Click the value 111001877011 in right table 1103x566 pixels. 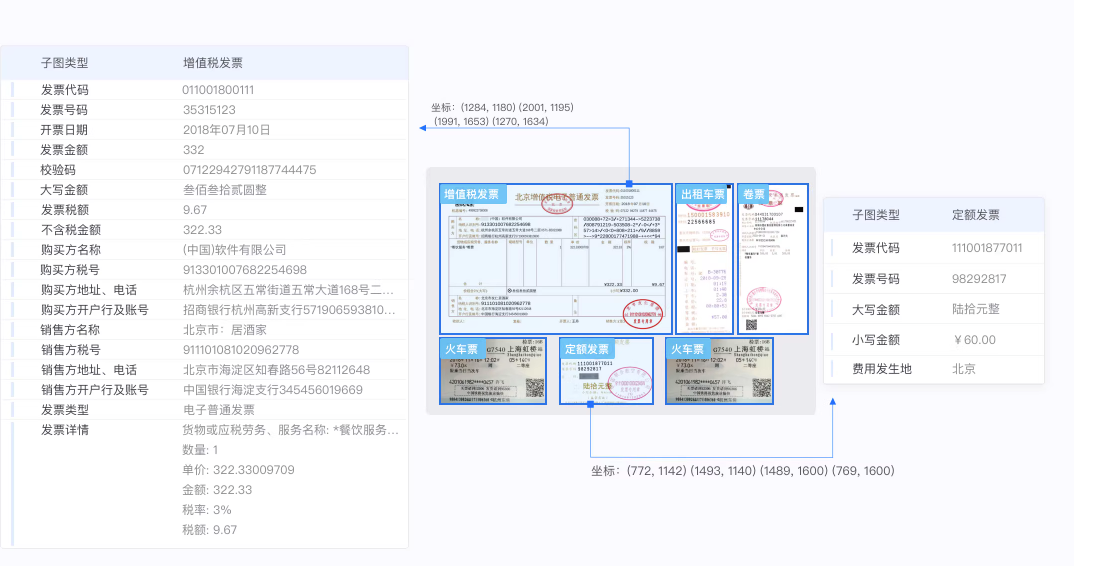point(987,248)
